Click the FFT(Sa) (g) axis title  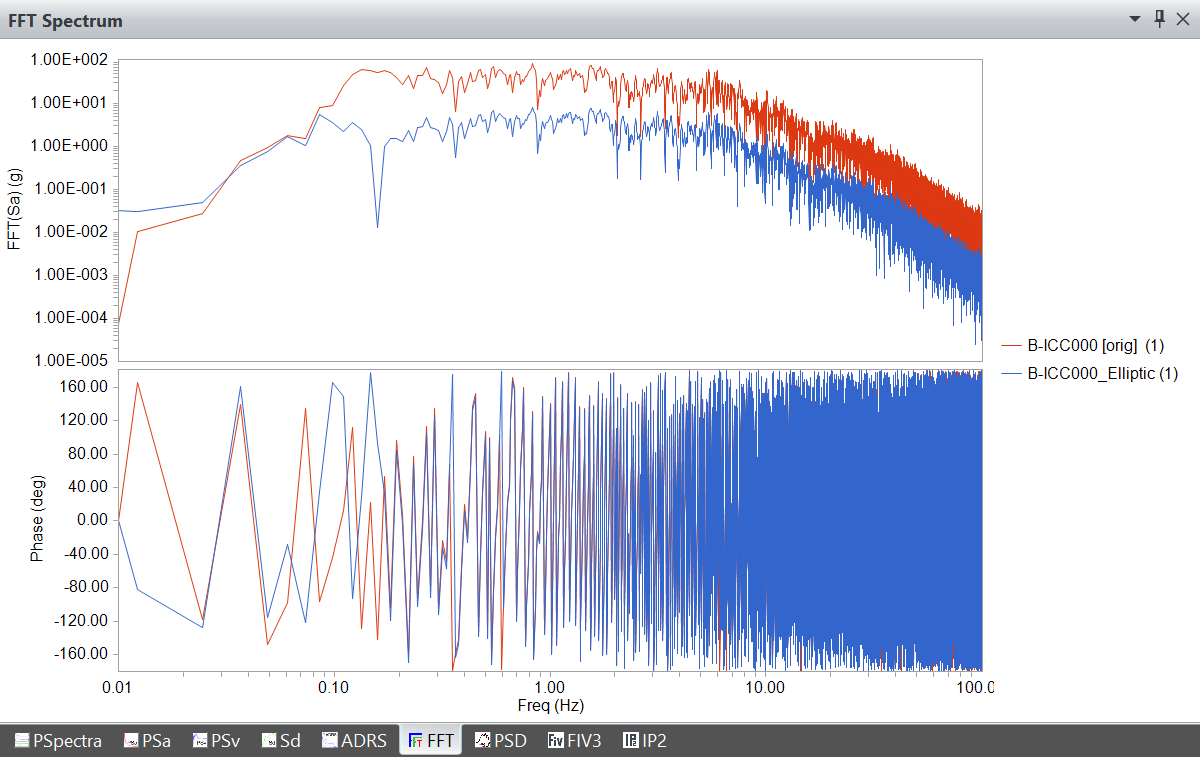[x=14, y=210]
